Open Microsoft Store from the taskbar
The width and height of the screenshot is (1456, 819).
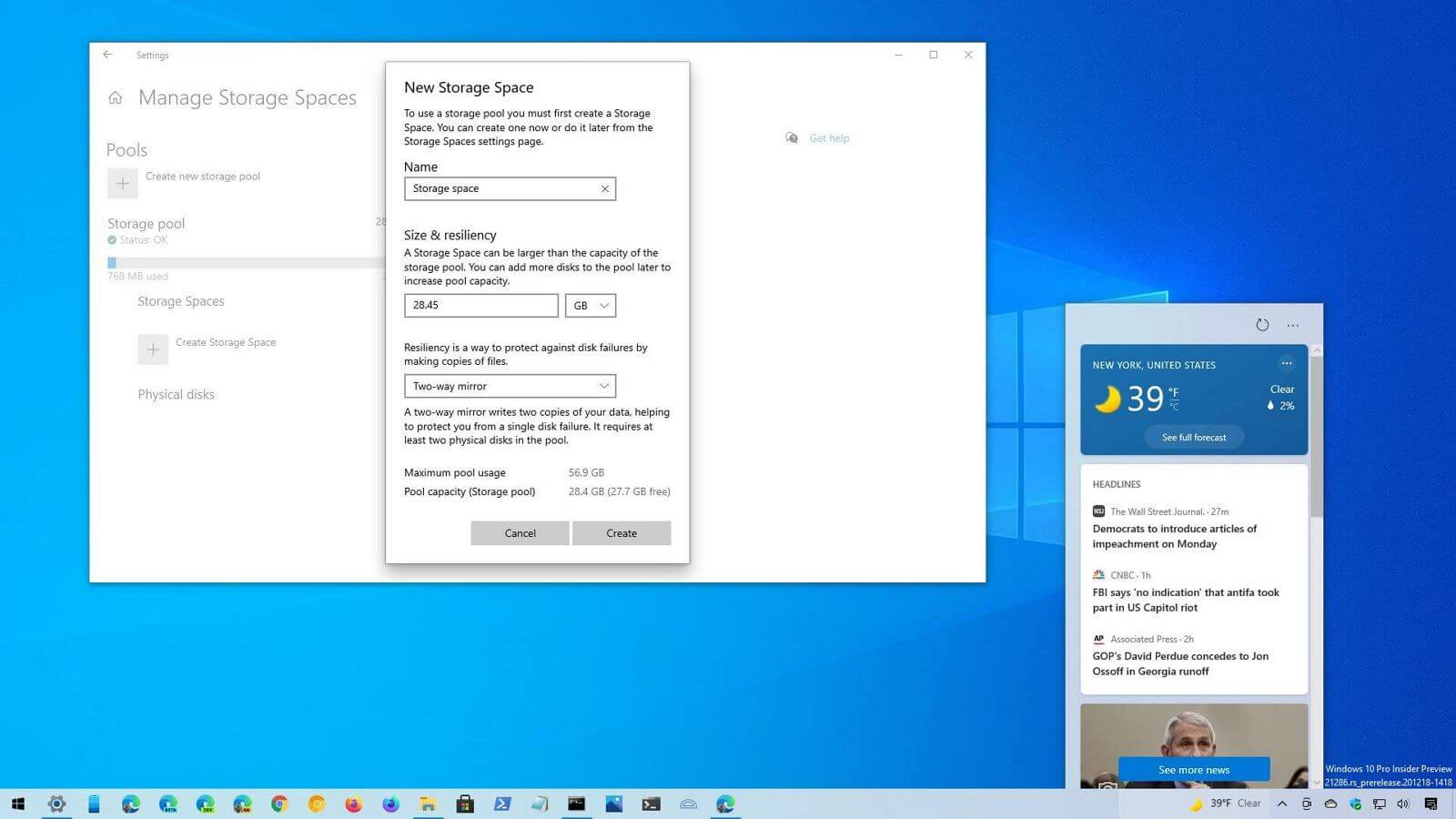click(466, 804)
